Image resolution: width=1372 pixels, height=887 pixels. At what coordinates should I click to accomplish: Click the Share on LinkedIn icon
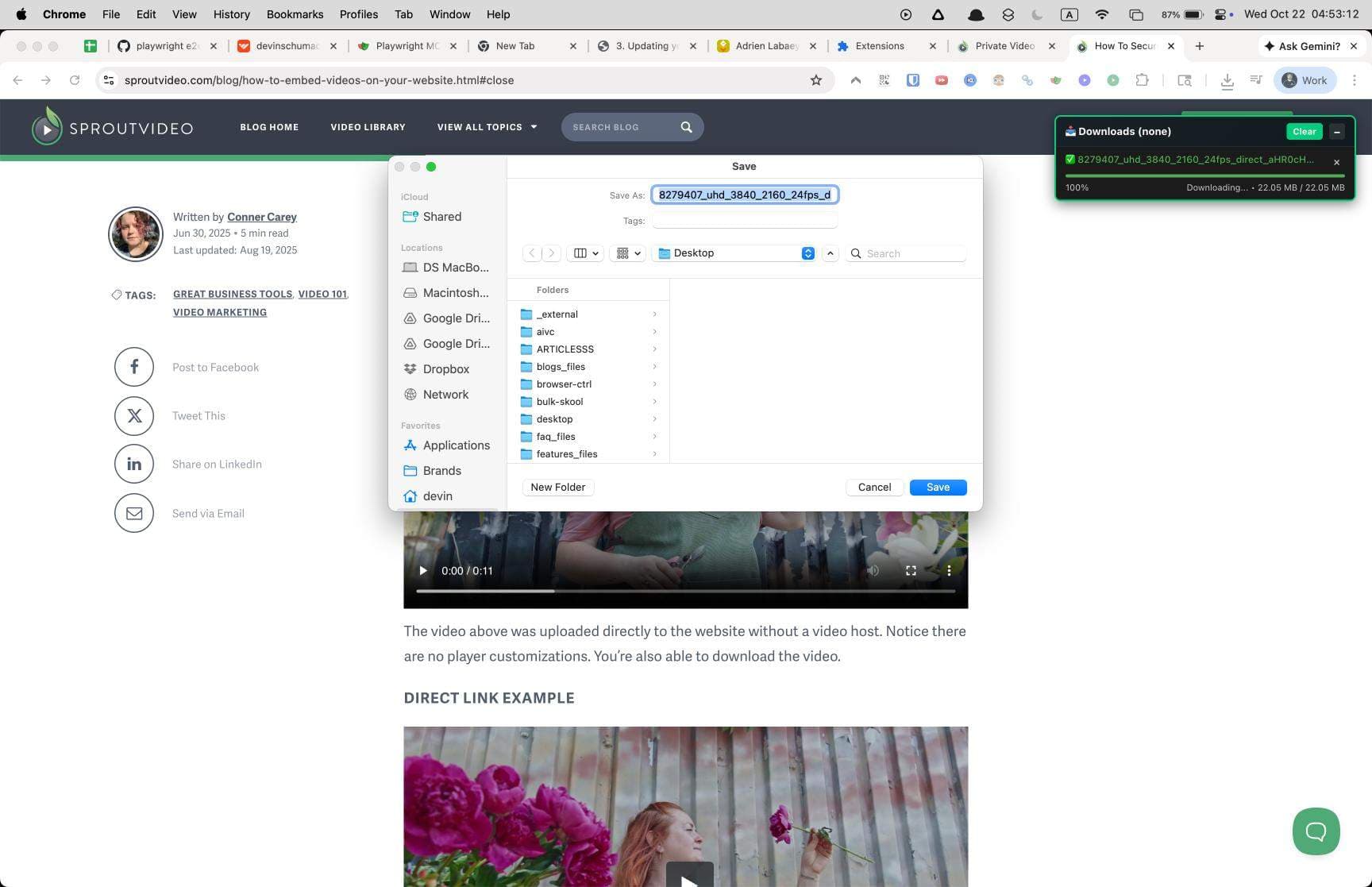click(133, 464)
